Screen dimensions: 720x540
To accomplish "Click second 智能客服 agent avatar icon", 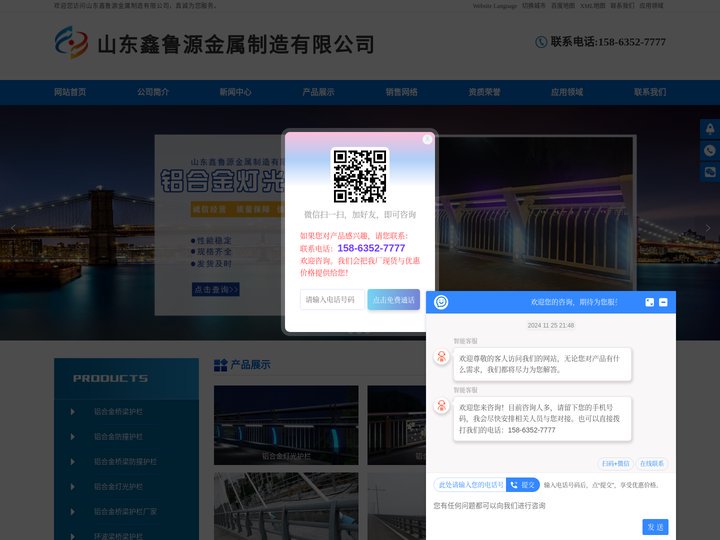I will click(442, 406).
